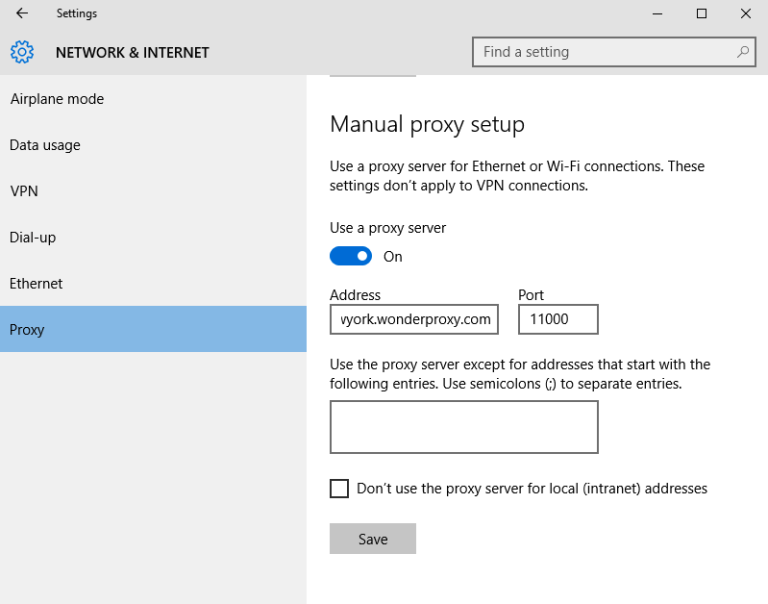Click the back arrow in title bar
Image resolution: width=768 pixels, height=604 pixels.
point(22,14)
